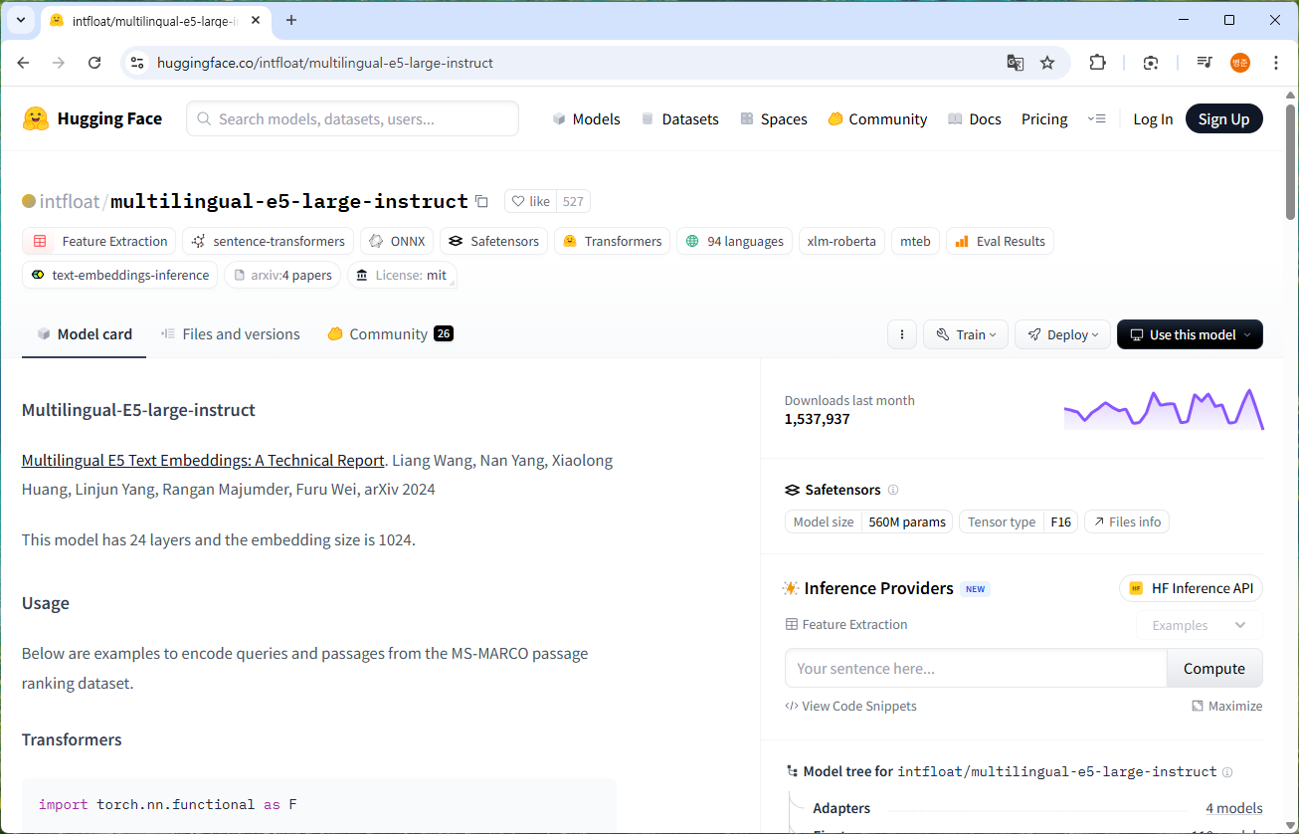
Task: Click the Compute button
Action: (1214, 668)
